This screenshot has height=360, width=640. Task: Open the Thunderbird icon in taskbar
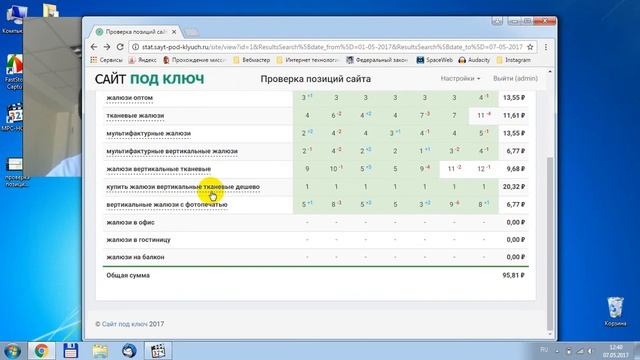pos(129,351)
